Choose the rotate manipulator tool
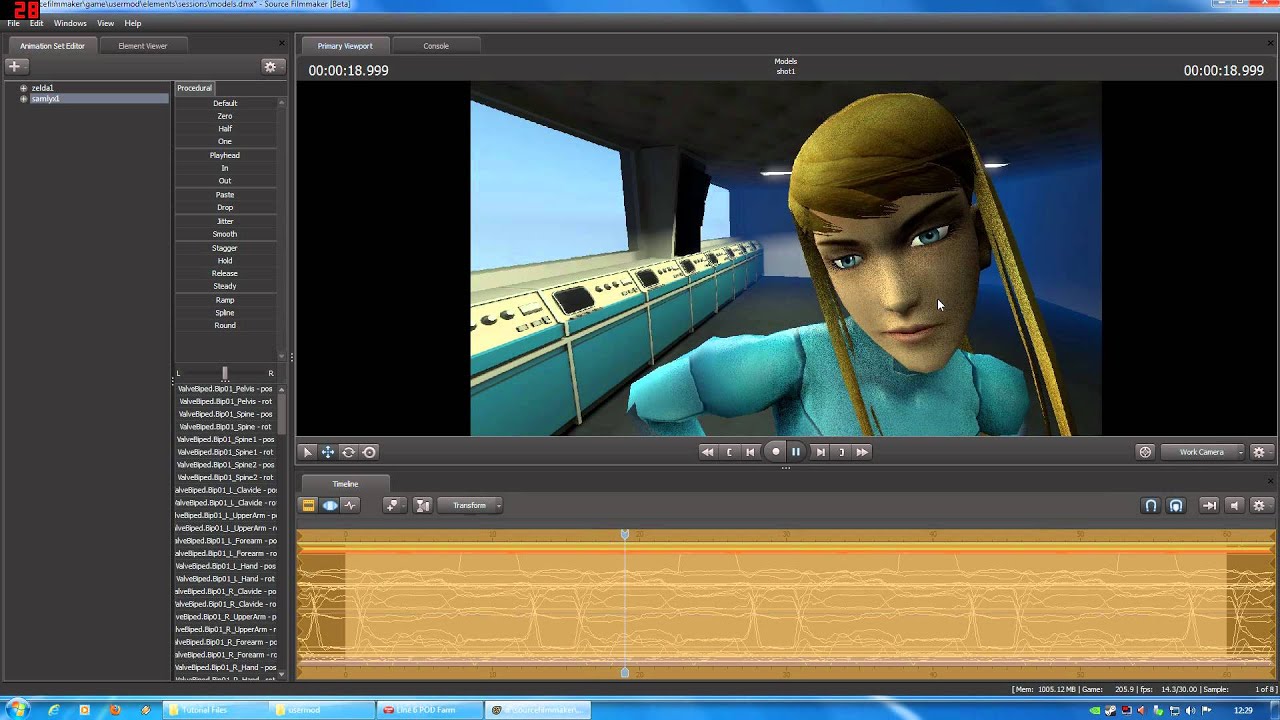 (348, 452)
